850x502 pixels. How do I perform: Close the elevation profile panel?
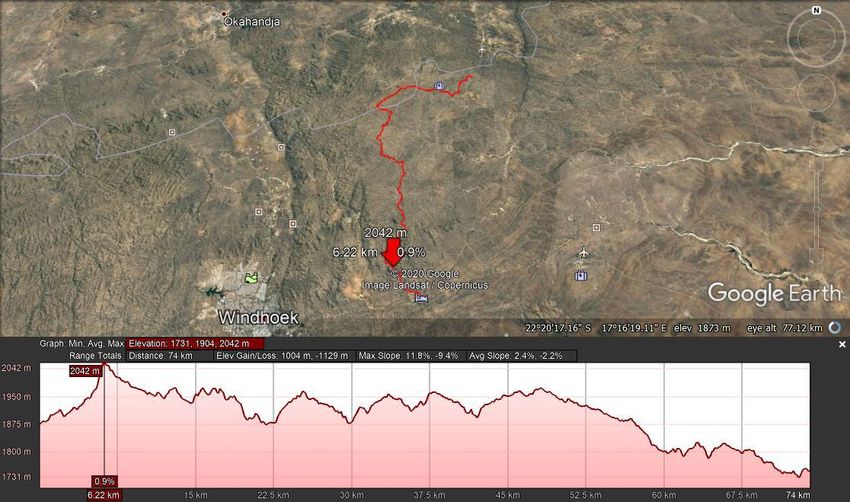tap(842, 344)
